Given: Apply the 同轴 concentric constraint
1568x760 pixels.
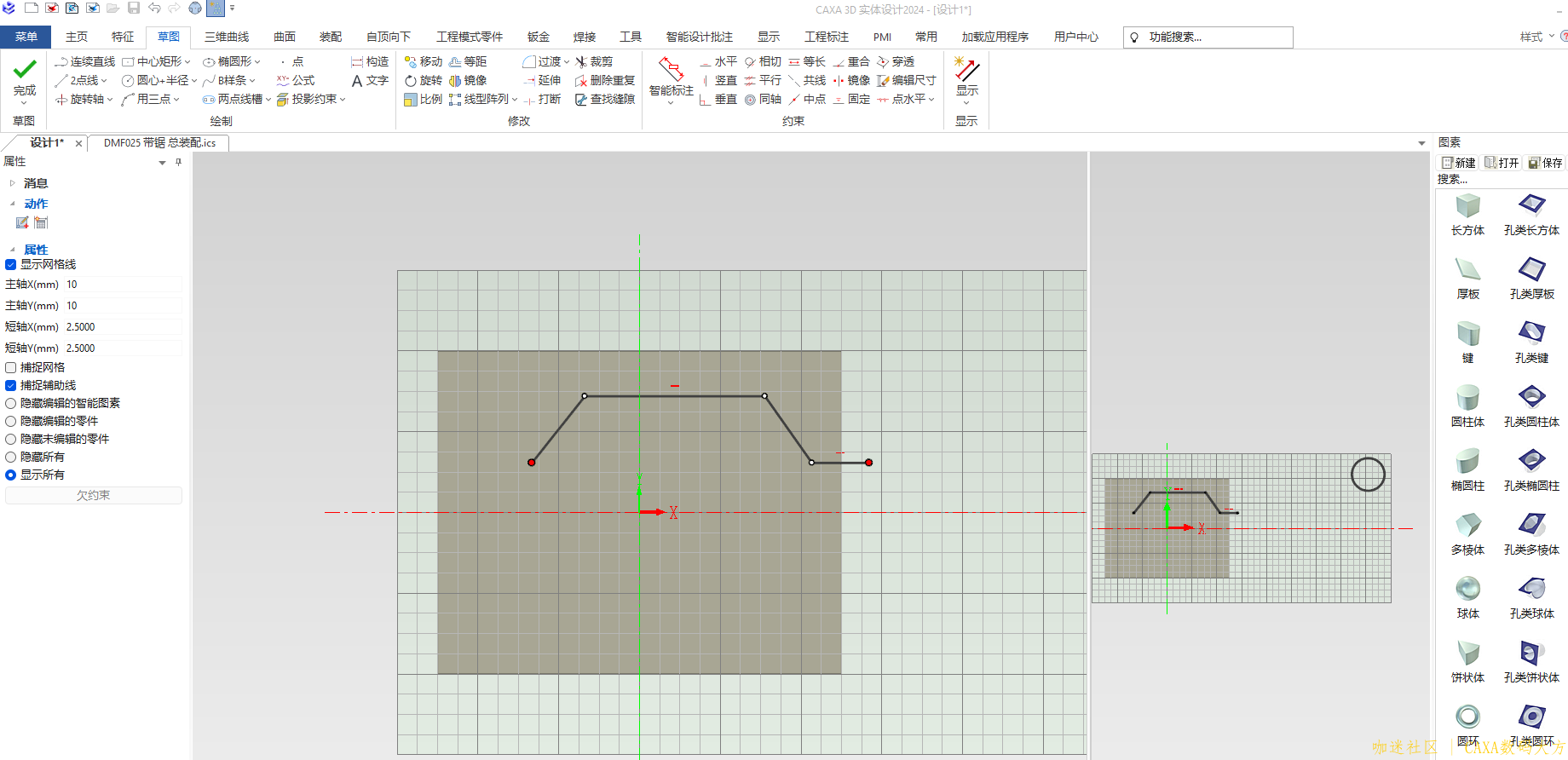Looking at the screenshot, I should pos(763,99).
